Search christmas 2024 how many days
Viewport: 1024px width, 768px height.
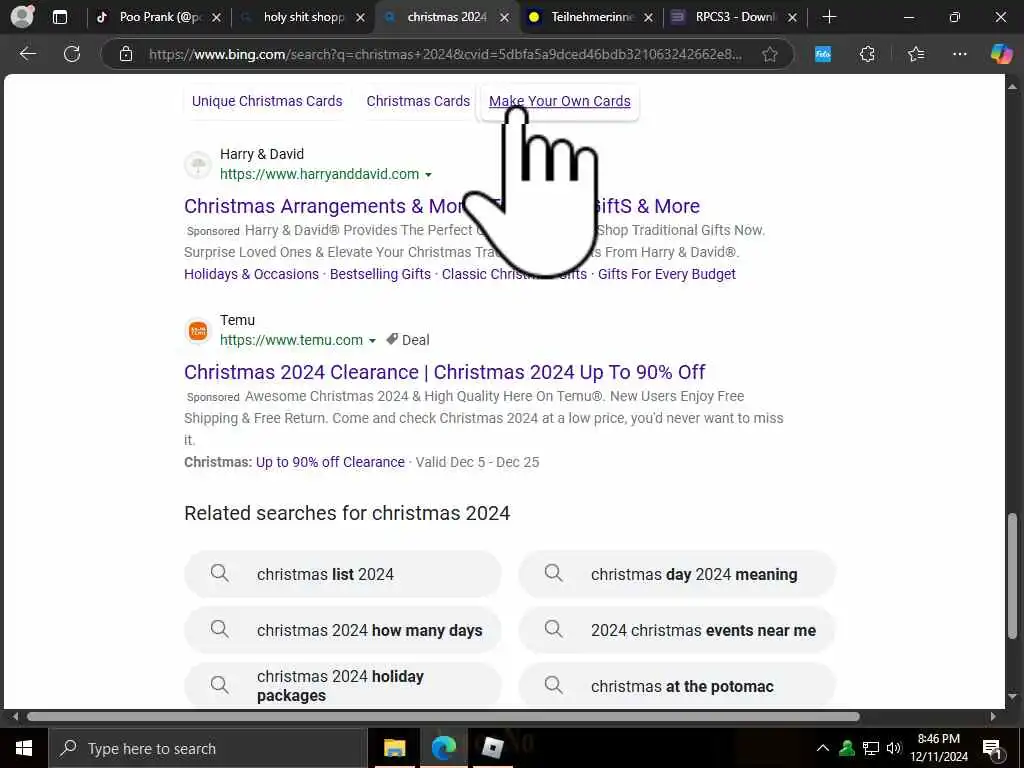pos(343,630)
